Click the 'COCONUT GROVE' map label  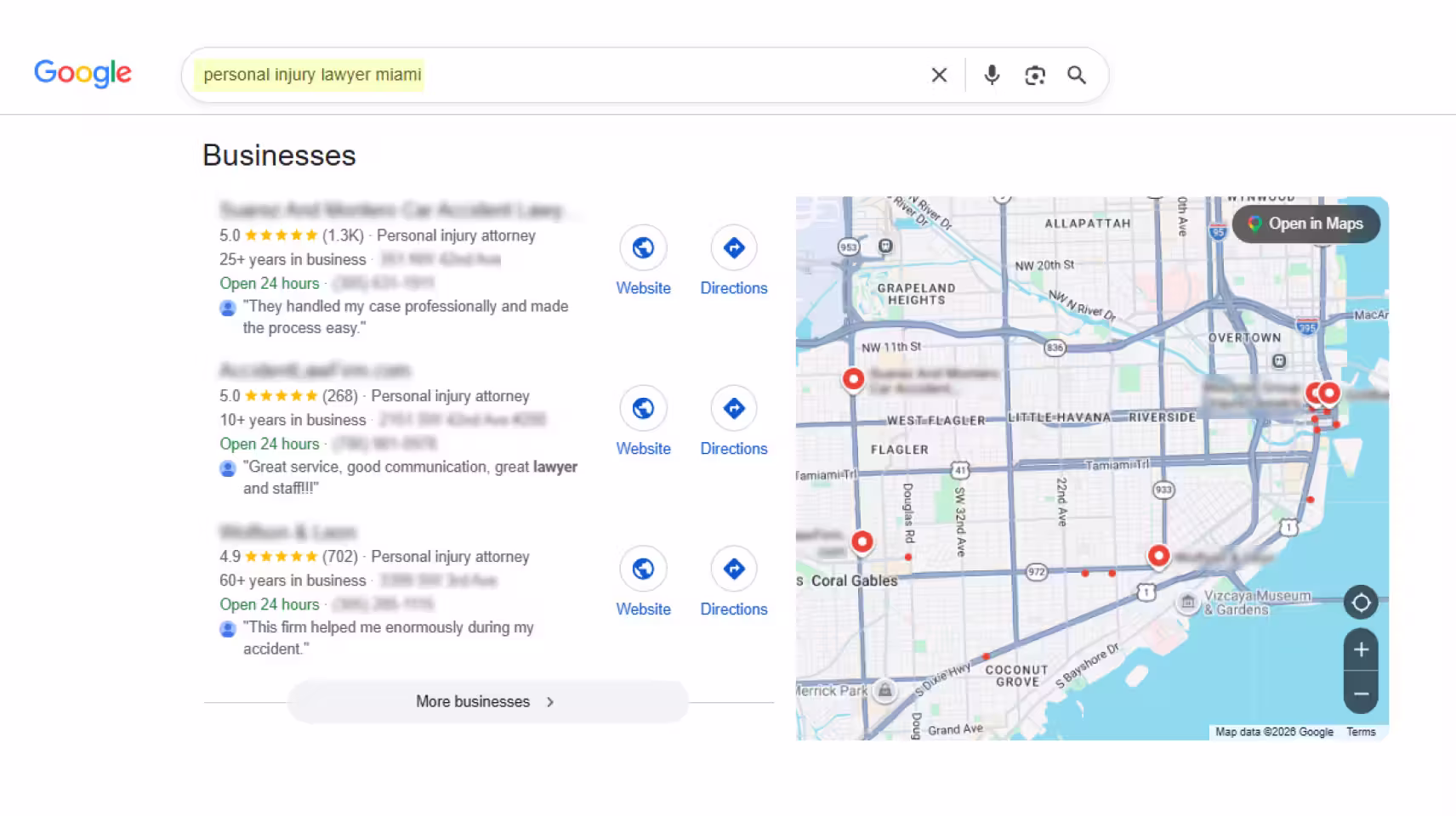pyautogui.click(x=1017, y=676)
